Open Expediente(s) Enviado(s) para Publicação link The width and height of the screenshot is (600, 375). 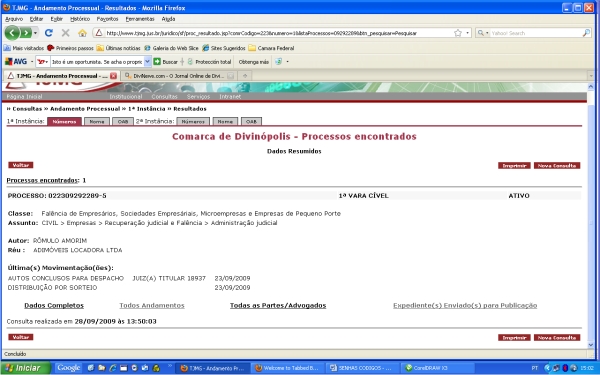point(465,305)
